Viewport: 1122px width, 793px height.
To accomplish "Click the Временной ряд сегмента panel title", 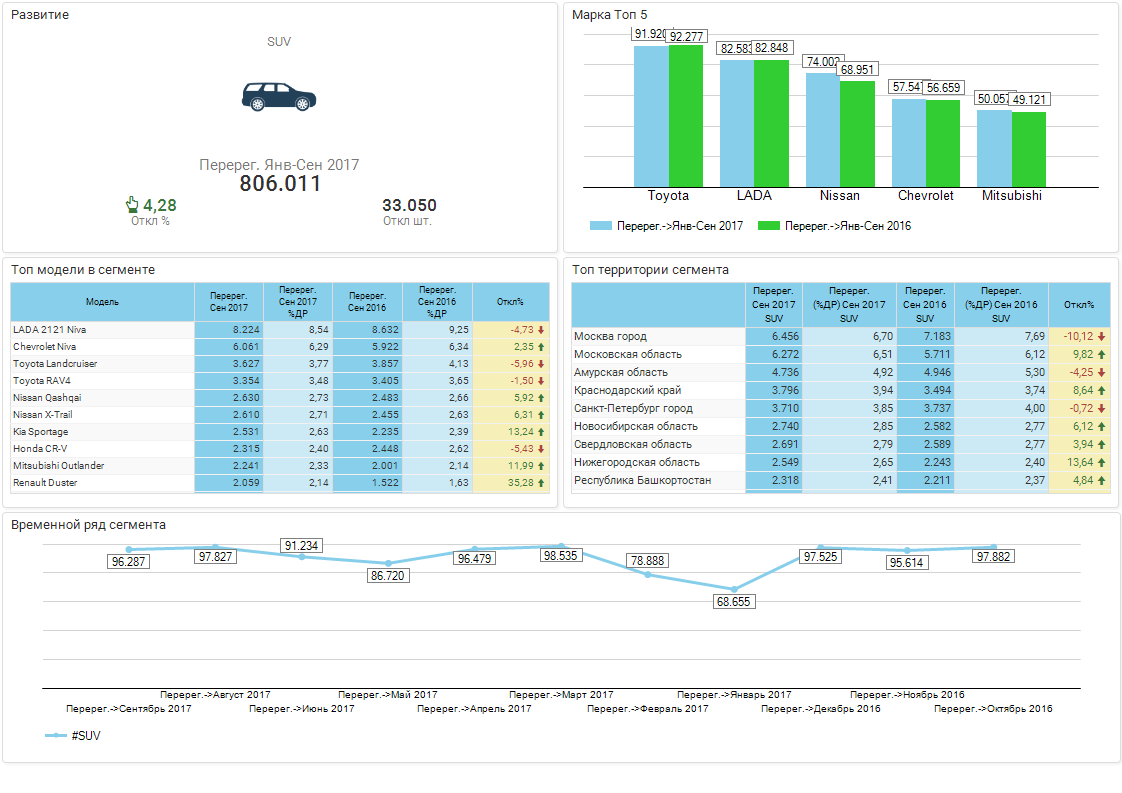I will [x=89, y=525].
